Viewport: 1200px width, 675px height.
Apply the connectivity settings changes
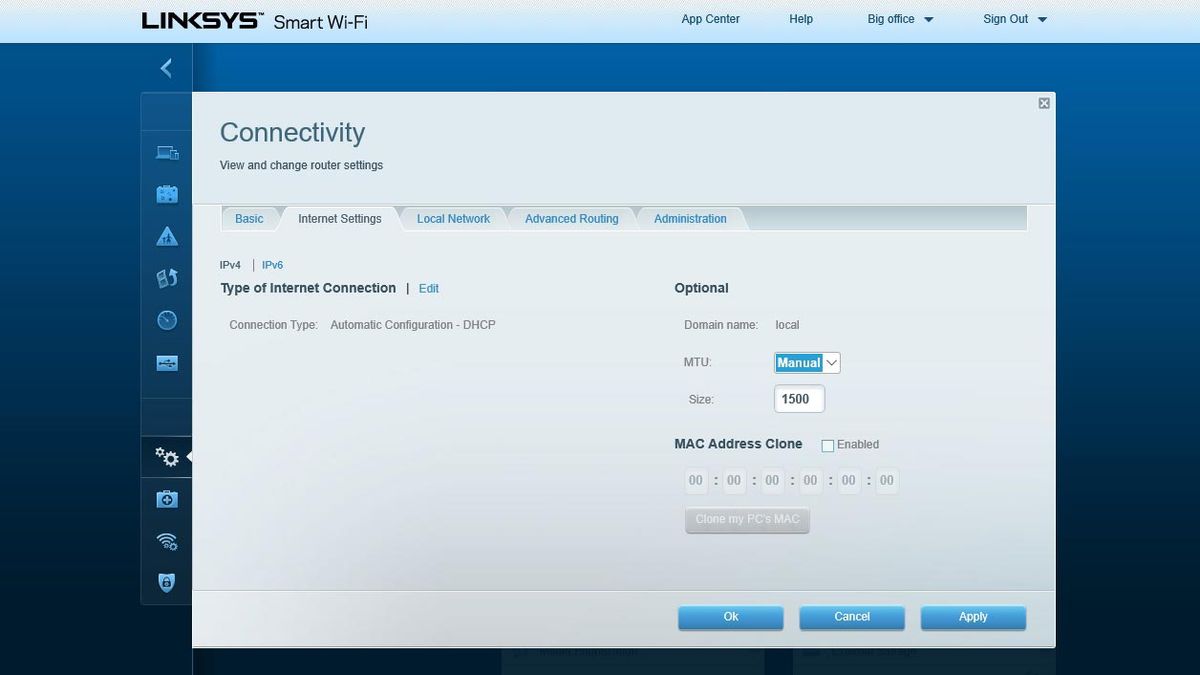tap(972, 617)
